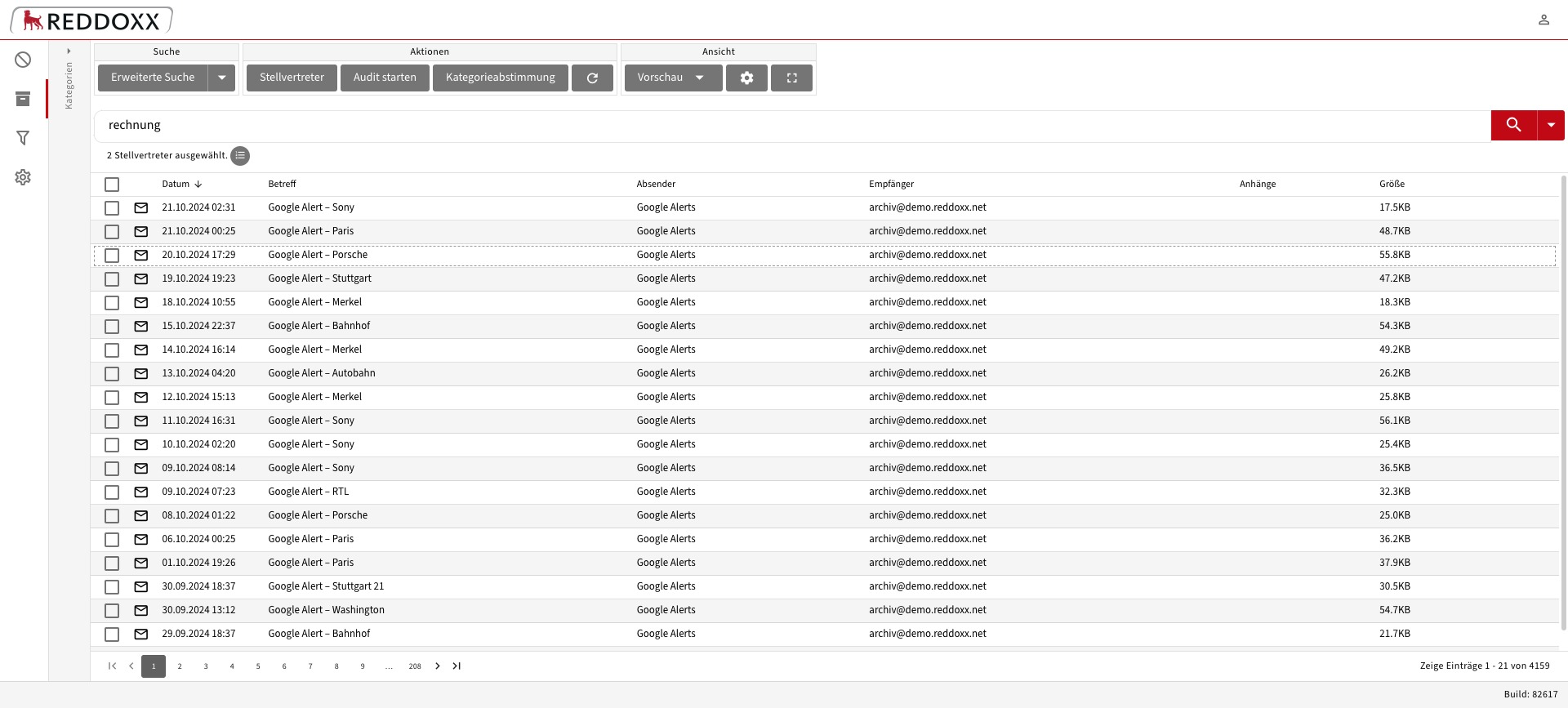Check the 09.10.2024 07:23 RTL row
Screen dimensions: 1568x708
click(112, 492)
